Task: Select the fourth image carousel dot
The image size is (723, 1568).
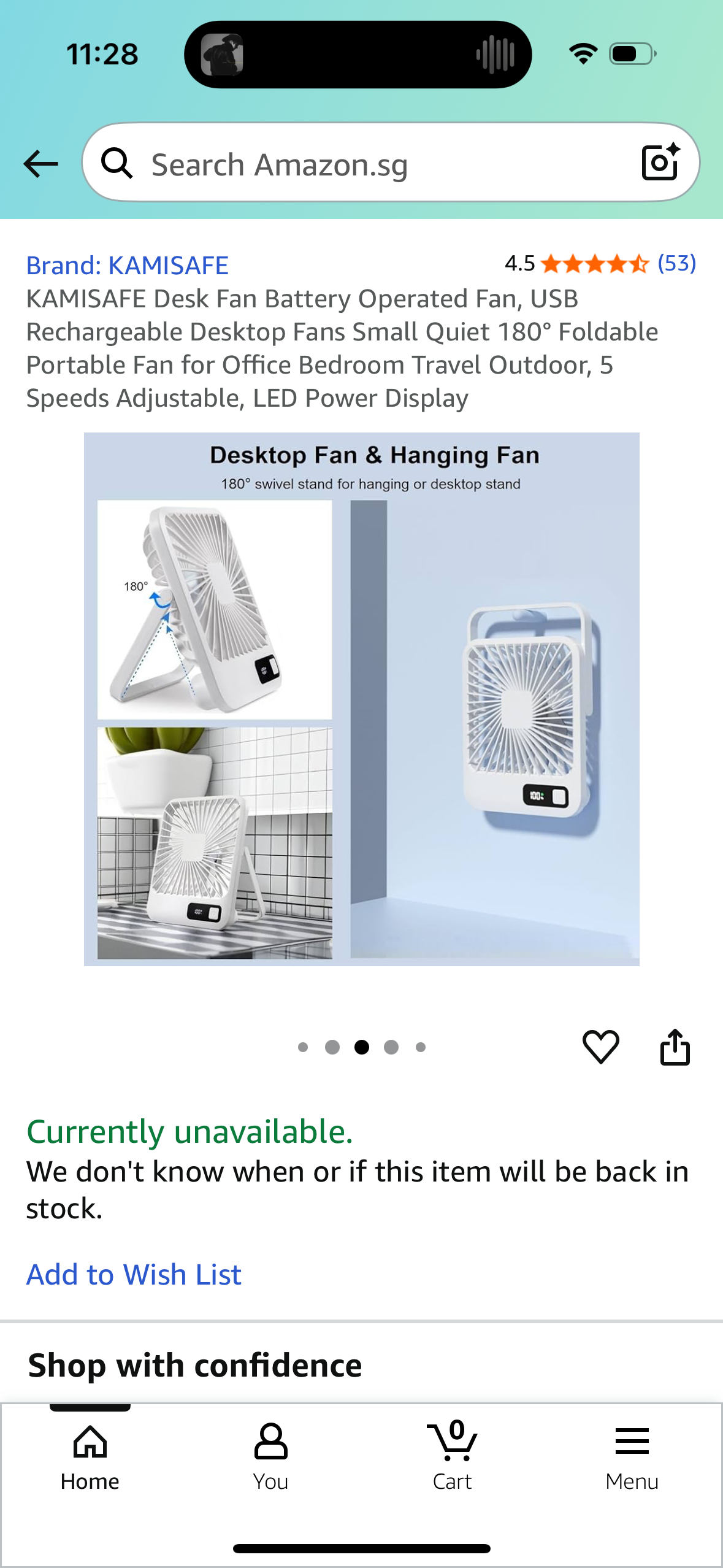Action: (391, 1047)
